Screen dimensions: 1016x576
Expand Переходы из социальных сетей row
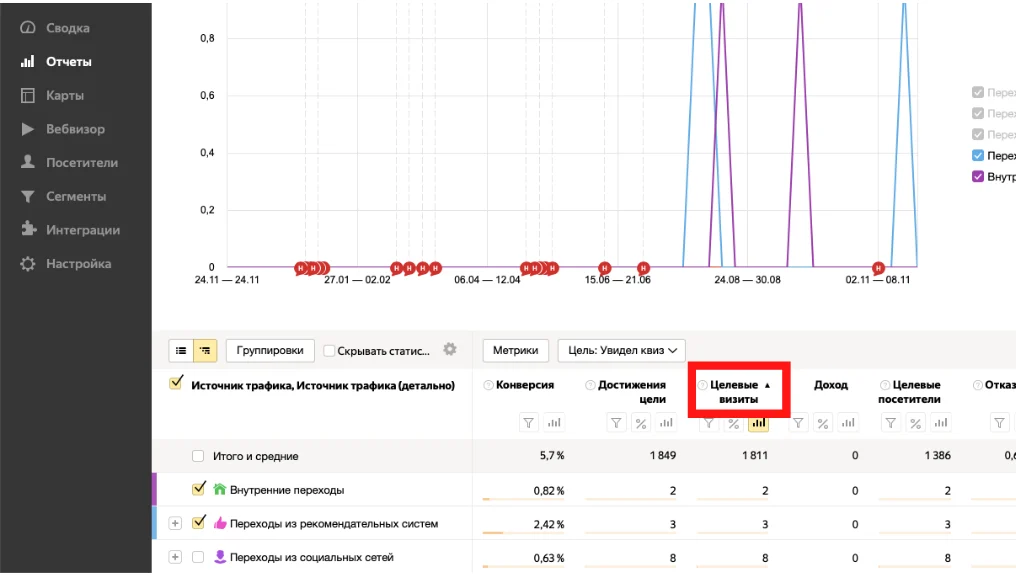click(x=175, y=557)
